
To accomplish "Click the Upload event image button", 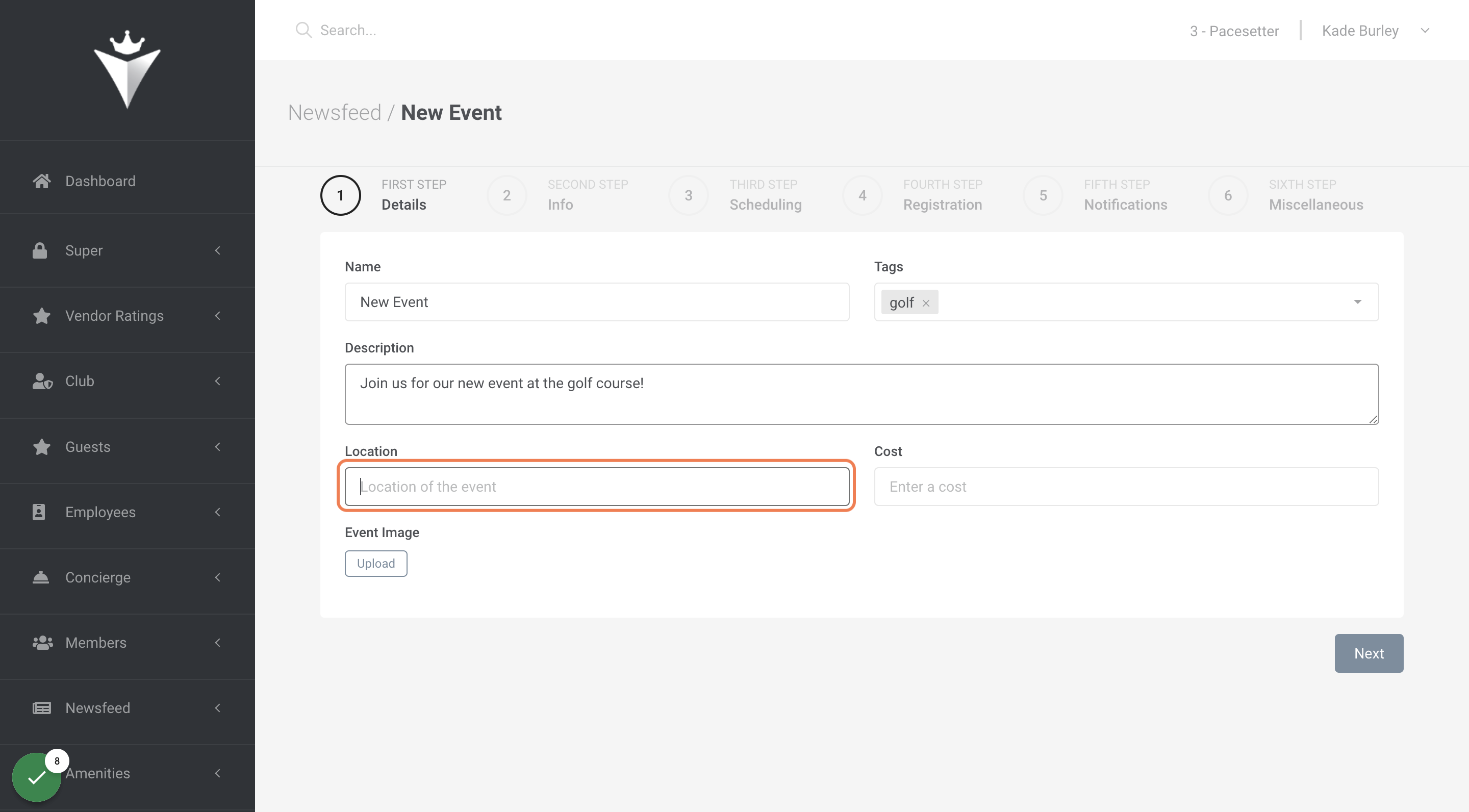I will point(376,564).
